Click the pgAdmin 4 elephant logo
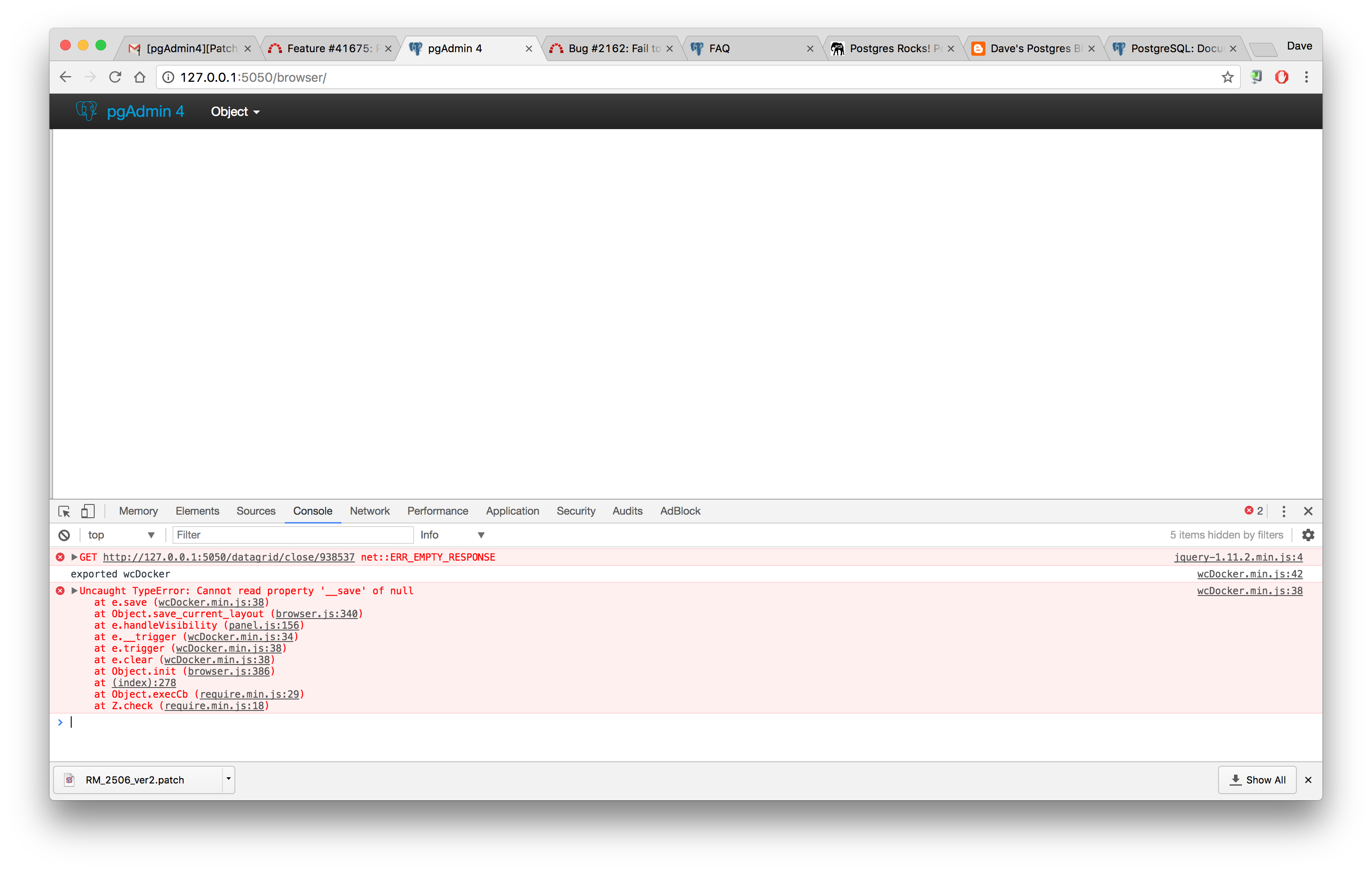The height and width of the screenshot is (871, 1372). 87,111
